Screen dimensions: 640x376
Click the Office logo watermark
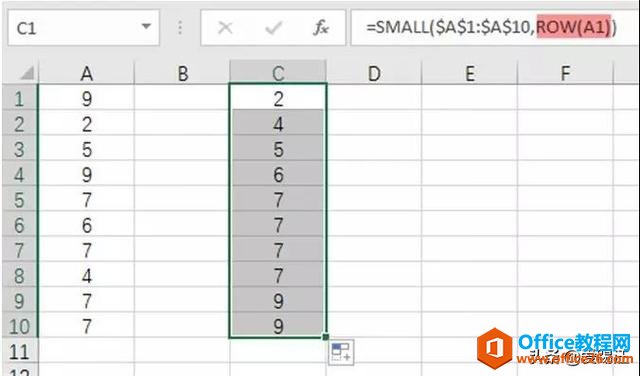point(495,348)
